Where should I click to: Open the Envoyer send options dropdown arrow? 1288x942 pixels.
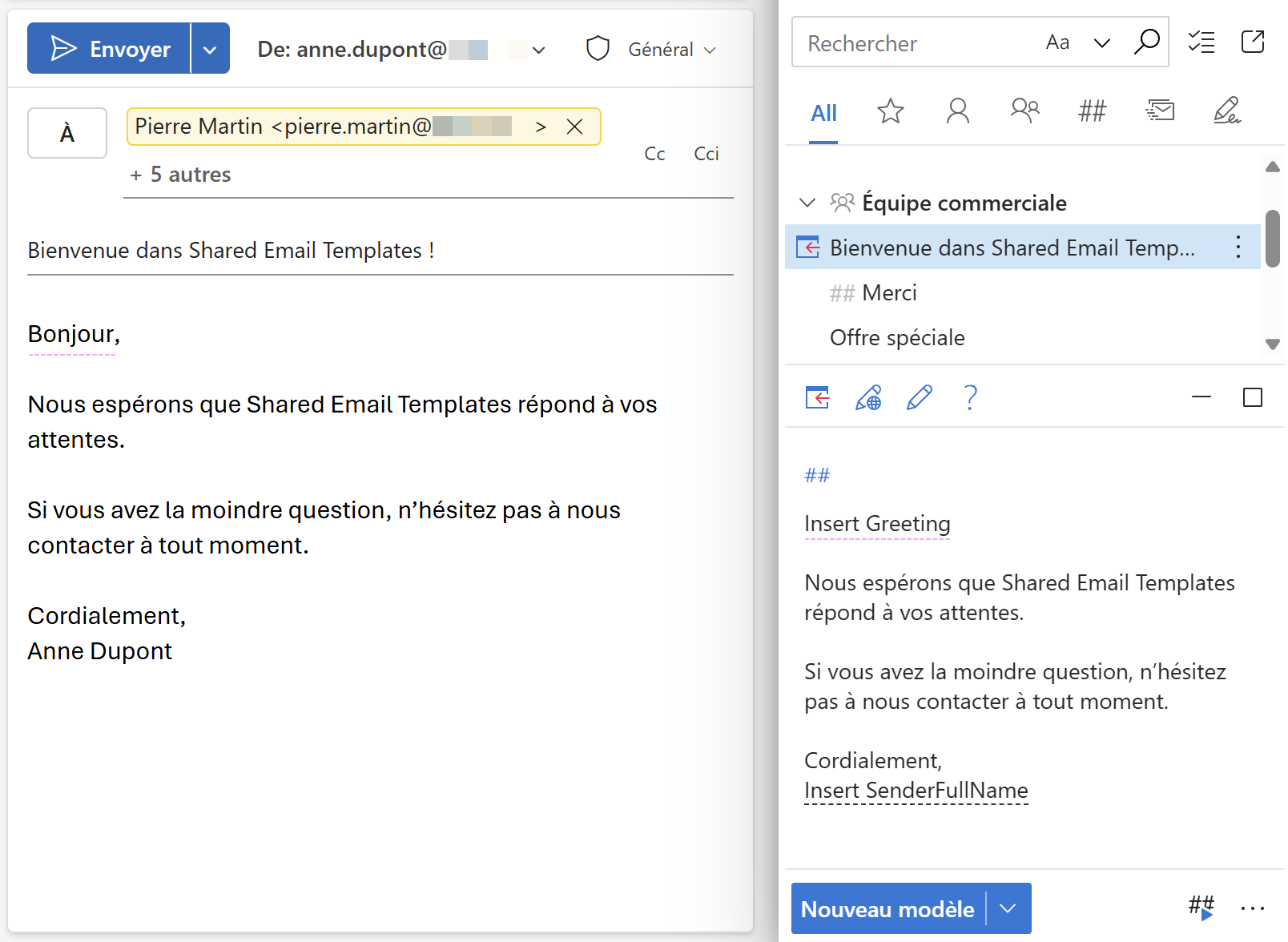pos(210,49)
